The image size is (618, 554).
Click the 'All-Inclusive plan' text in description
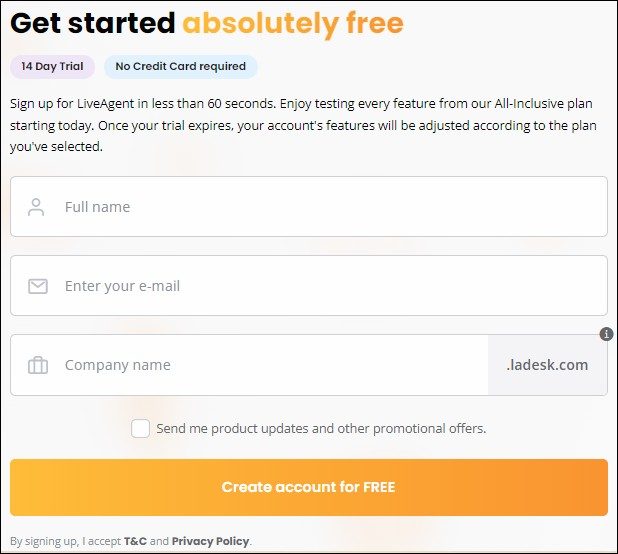point(544,104)
